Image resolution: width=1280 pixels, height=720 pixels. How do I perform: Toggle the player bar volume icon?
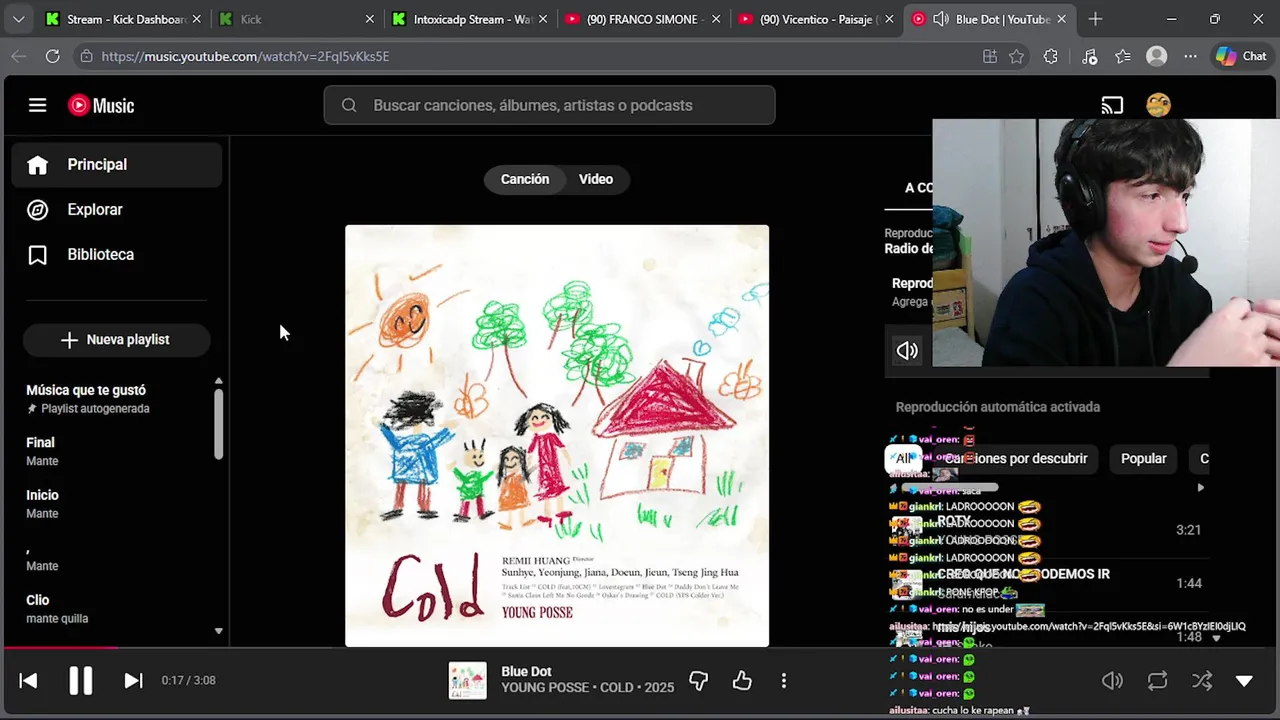click(1112, 681)
